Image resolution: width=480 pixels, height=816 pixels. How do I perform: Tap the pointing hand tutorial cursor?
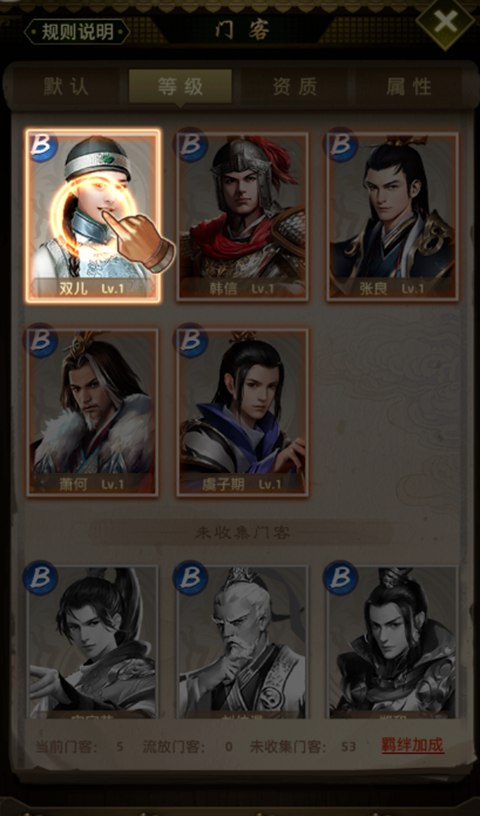pos(138,241)
